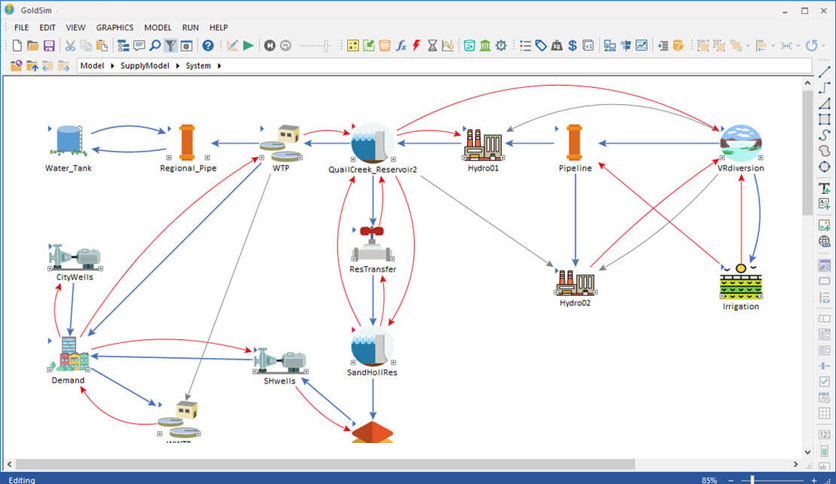Screen dimensions: 836x484
Task: Expand input port triangle on Water_Tank
Action: coord(49,128)
